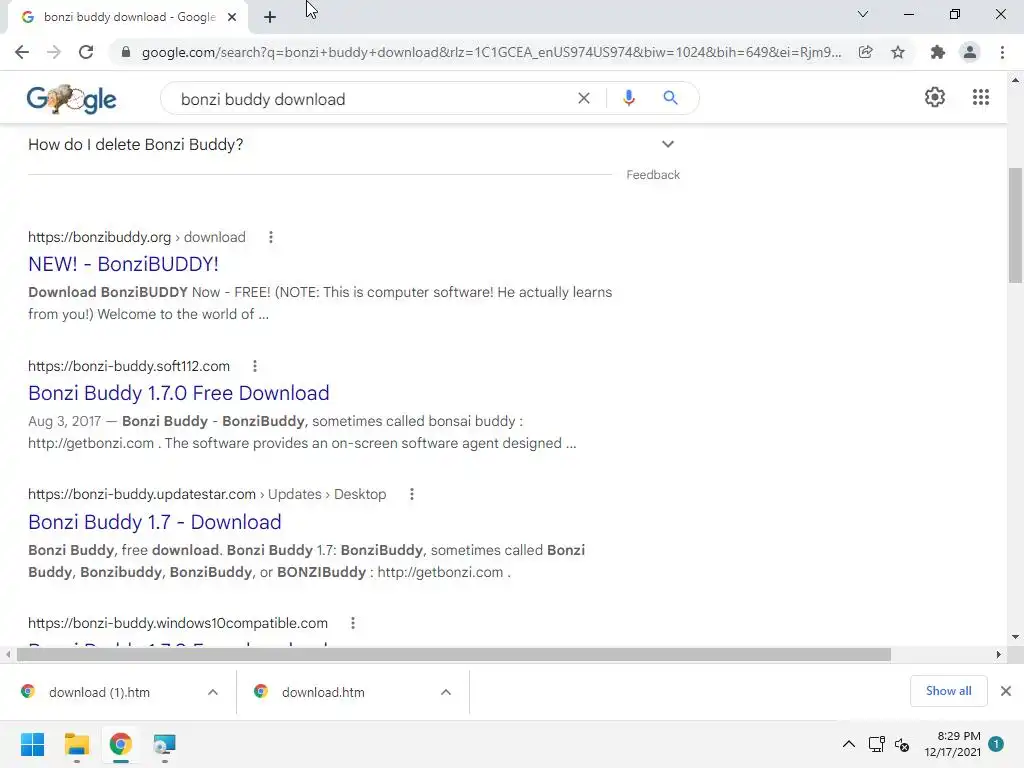Close the bonzi buddy download tab
The image size is (1024, 768).
click(232, 18)
